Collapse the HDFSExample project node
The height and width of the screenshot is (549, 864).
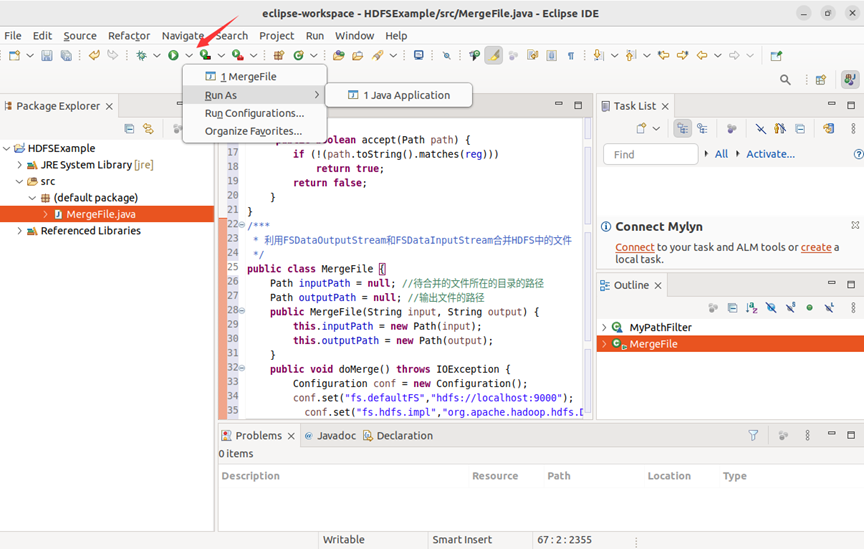tap(7, 148)
